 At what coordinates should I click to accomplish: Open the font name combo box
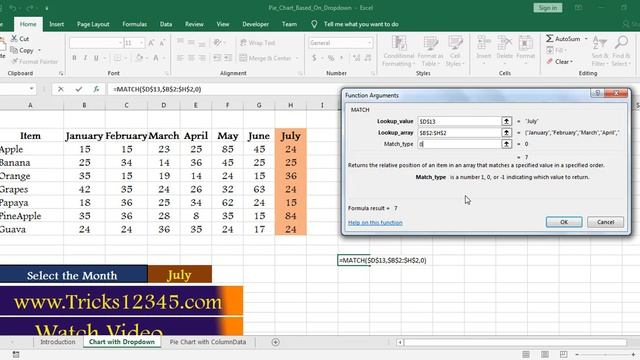96,42
